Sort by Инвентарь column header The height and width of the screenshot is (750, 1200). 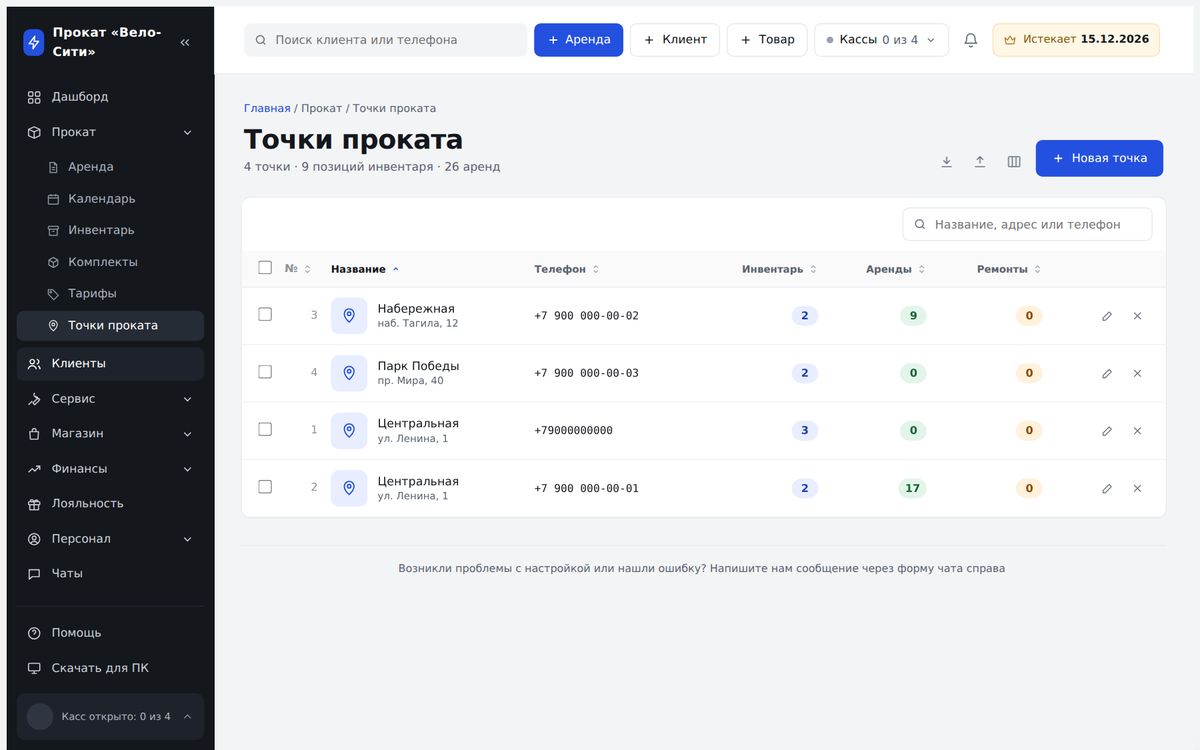[x=779, y=269]
